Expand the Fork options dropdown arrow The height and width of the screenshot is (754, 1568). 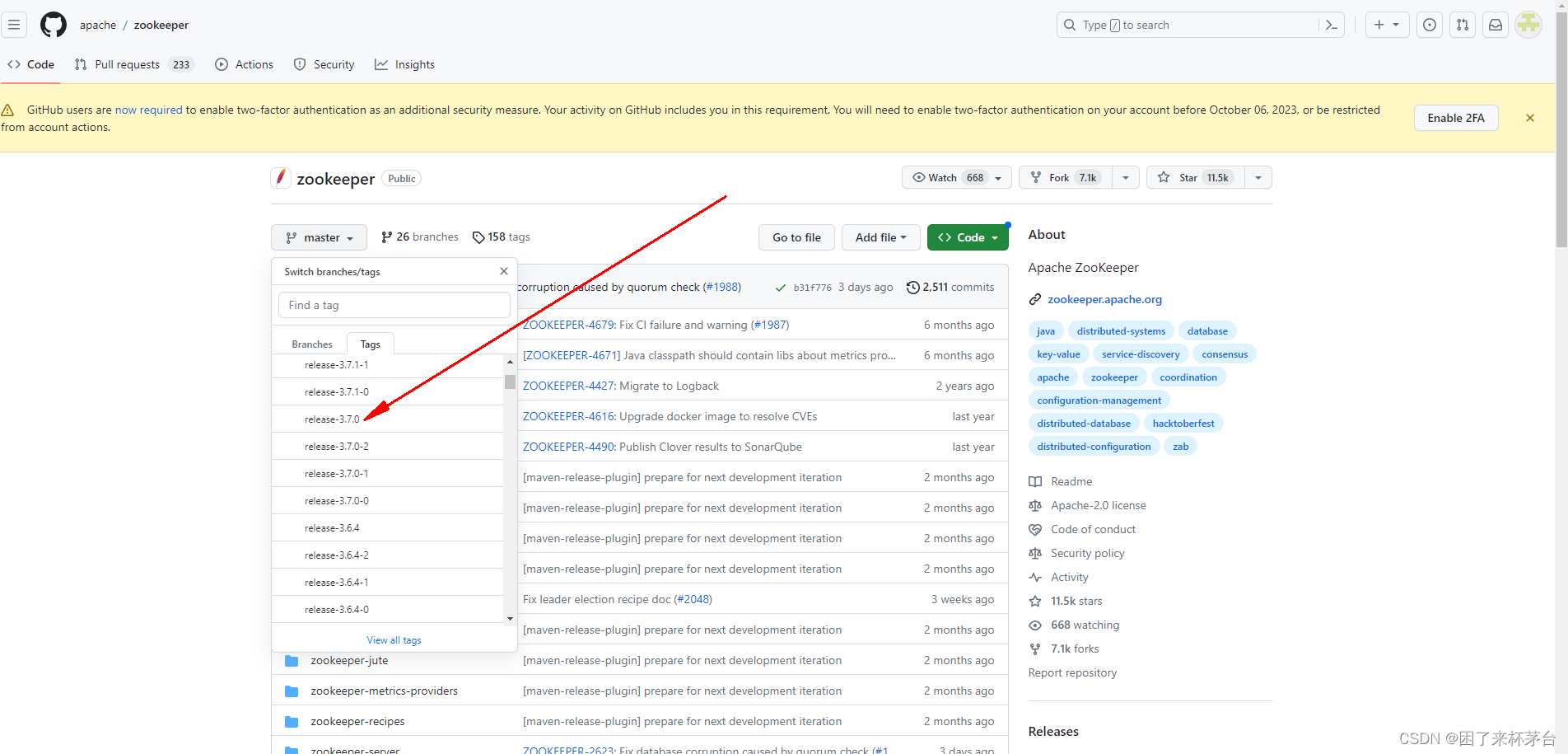(x=1126, y=177)
